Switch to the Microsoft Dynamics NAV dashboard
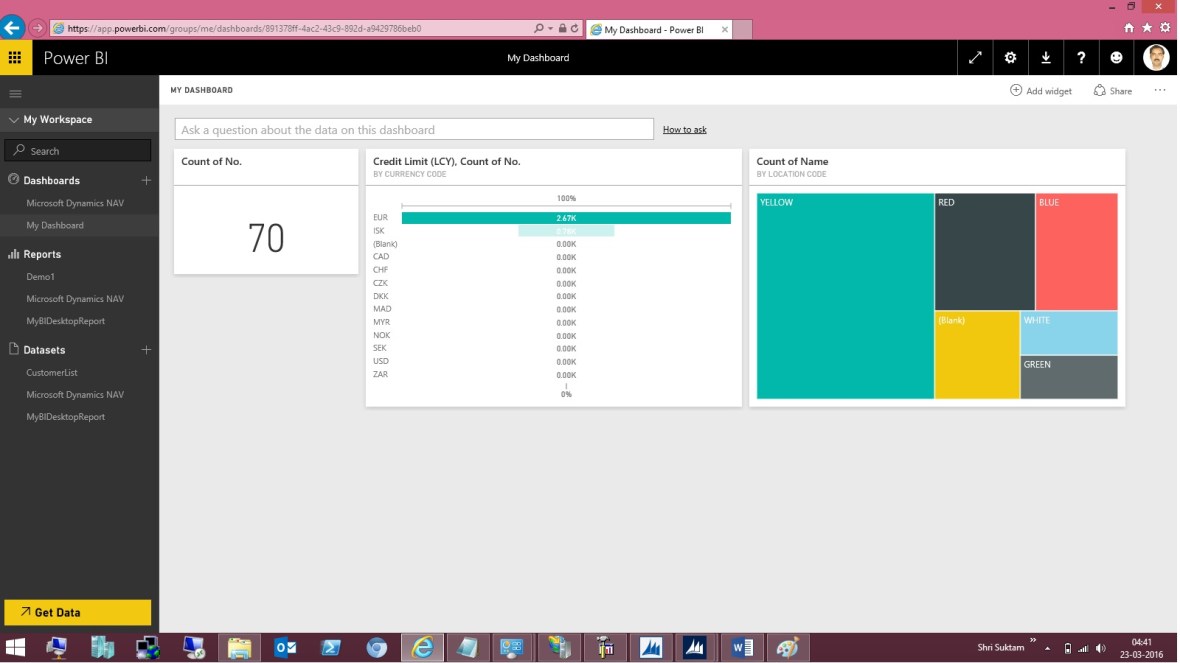Image resolution: width=1180 pixels, height=663 pixels. click(x=76, y=203)
